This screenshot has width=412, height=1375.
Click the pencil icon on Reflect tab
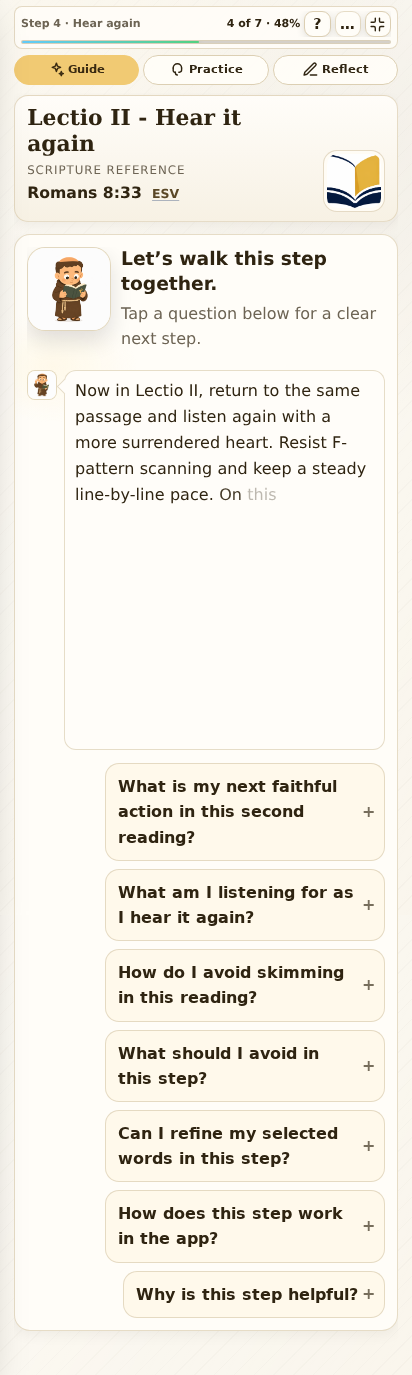click(310, 70)
